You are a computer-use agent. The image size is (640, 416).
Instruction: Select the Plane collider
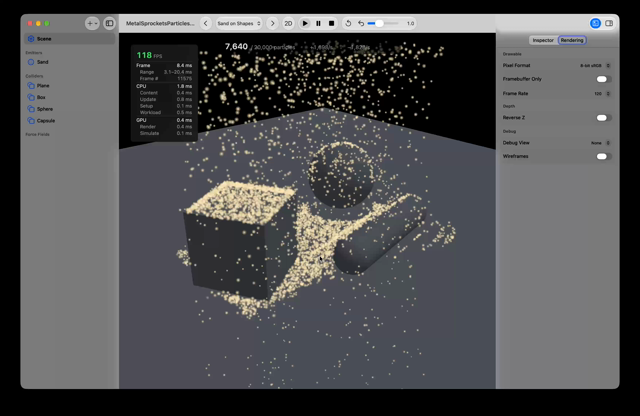click(x=69, y=86)
